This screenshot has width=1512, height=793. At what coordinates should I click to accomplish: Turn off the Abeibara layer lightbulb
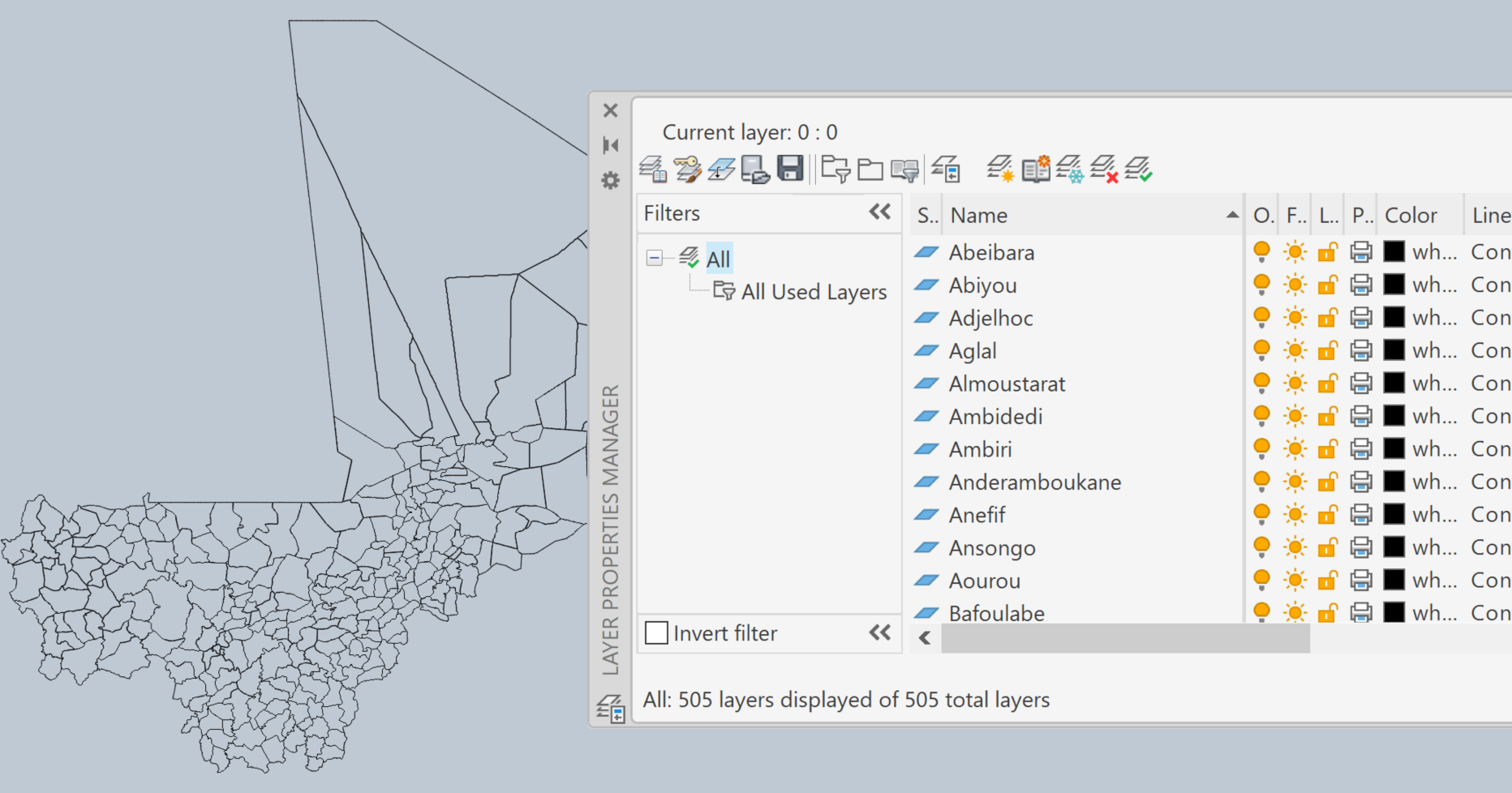1262,252
